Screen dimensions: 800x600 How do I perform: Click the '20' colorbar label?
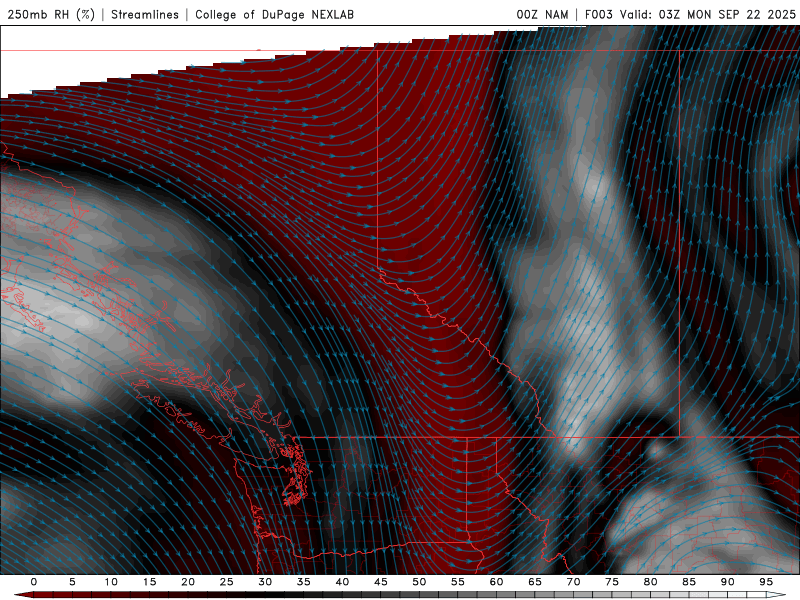pyautogui.click(x=188, y=582)
